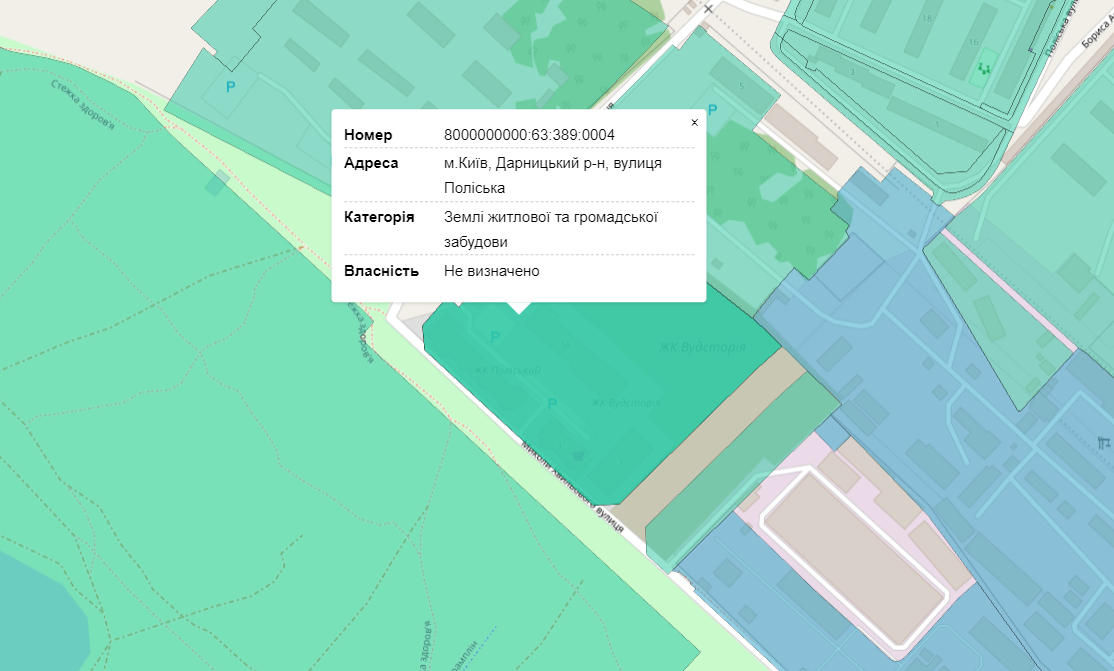This screenshot has height=671, width=1114.
Task: Click building number 18 on map
Action: (x=927, y=19)
